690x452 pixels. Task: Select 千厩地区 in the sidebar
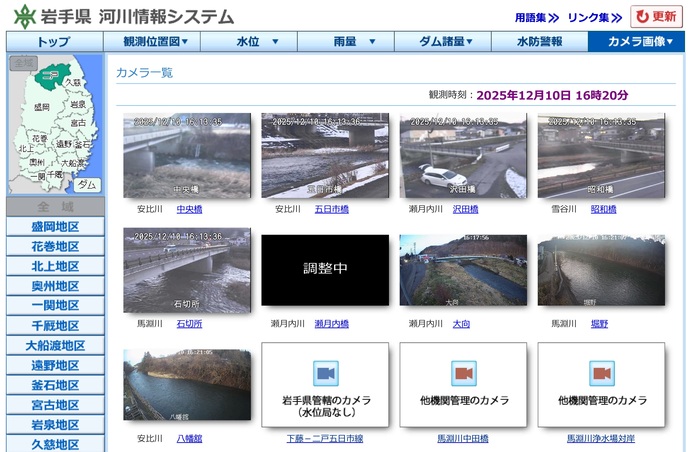click(x=55, y=326)
